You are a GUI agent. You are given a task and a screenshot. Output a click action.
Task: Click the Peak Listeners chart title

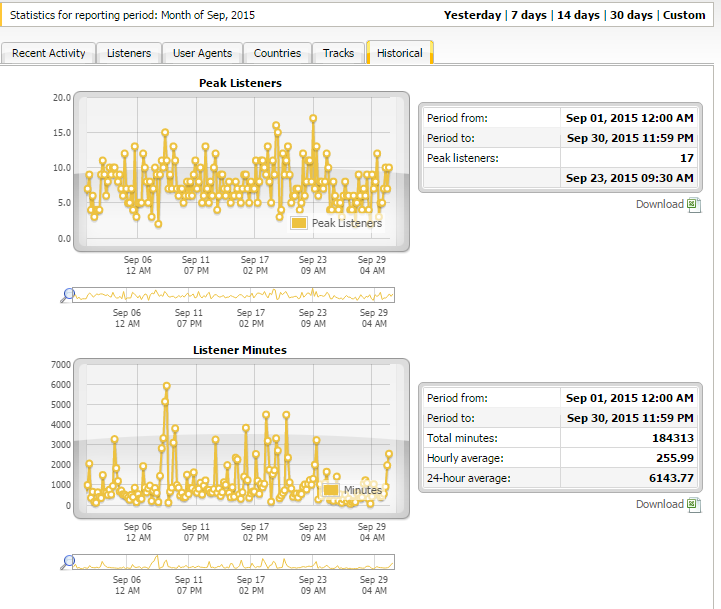tap(240, 83)
